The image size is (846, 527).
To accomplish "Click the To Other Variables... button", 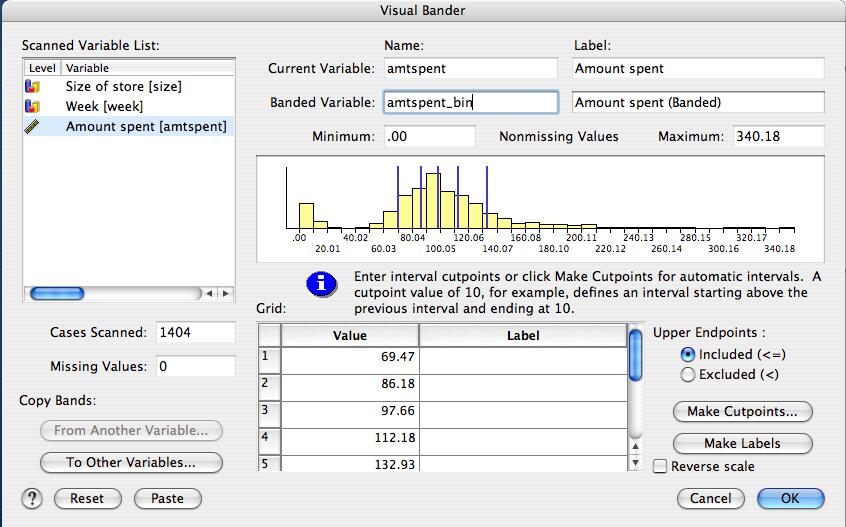I will point(131,462).
